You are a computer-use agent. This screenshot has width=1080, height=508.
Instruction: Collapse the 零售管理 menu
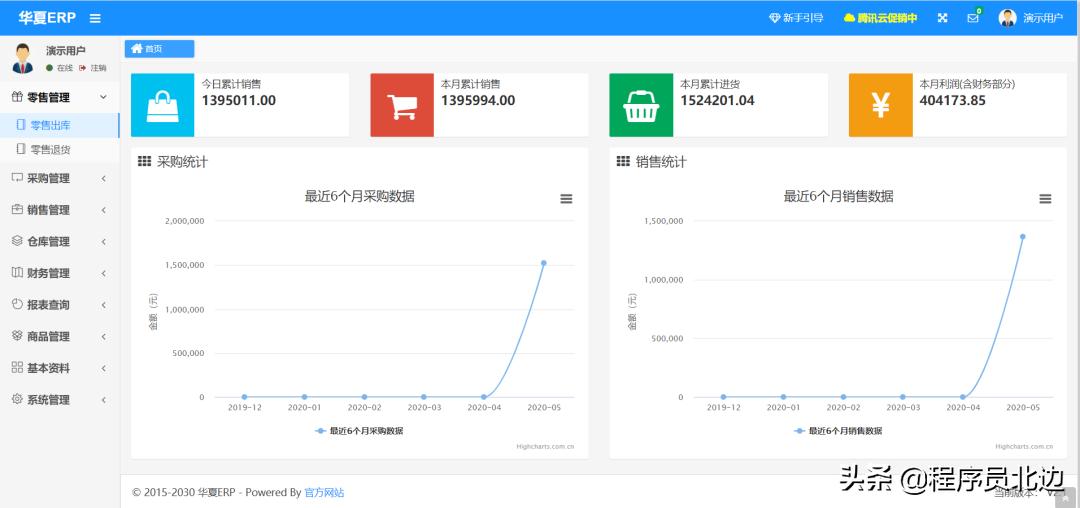59,98
